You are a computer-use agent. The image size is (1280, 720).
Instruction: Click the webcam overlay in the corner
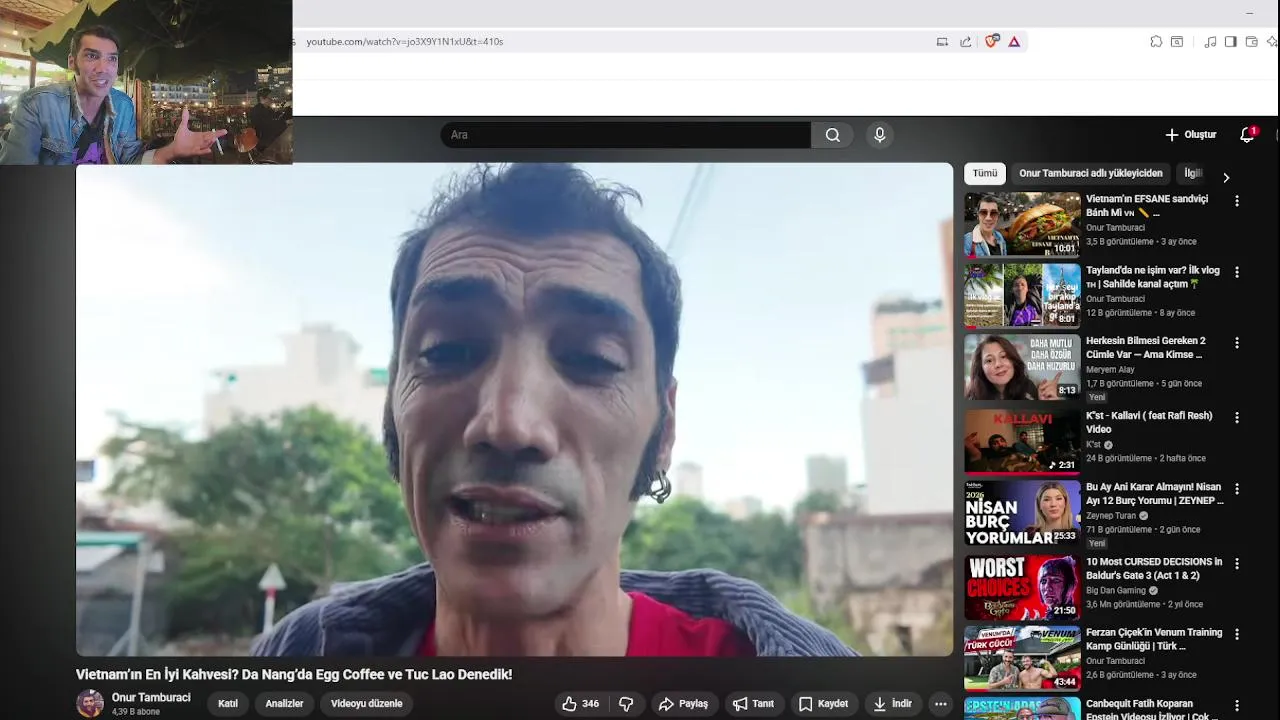(146, 82)
